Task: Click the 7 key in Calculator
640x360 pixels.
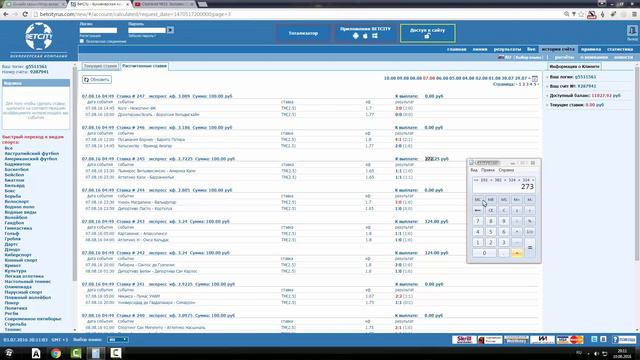Action: coord(478,221)
